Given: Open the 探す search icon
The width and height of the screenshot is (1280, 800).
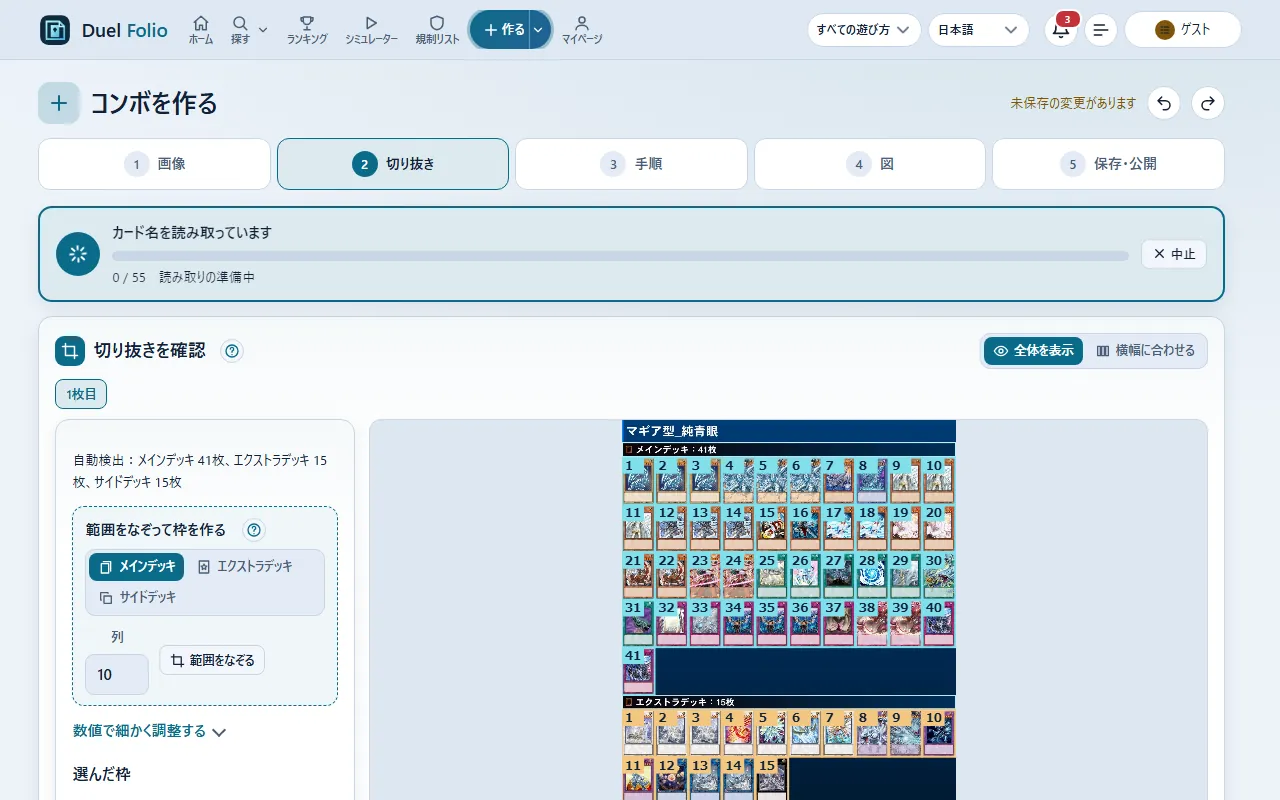Looking at the screenshot, I should point(240,23).
